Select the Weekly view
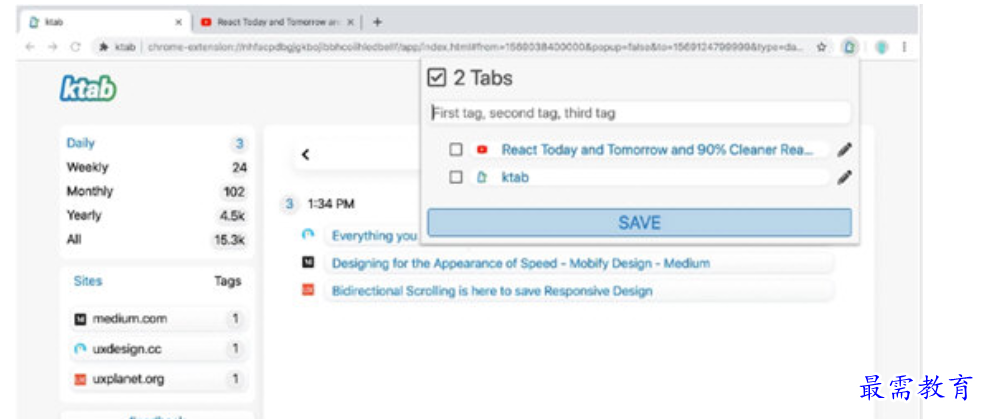 88,167
